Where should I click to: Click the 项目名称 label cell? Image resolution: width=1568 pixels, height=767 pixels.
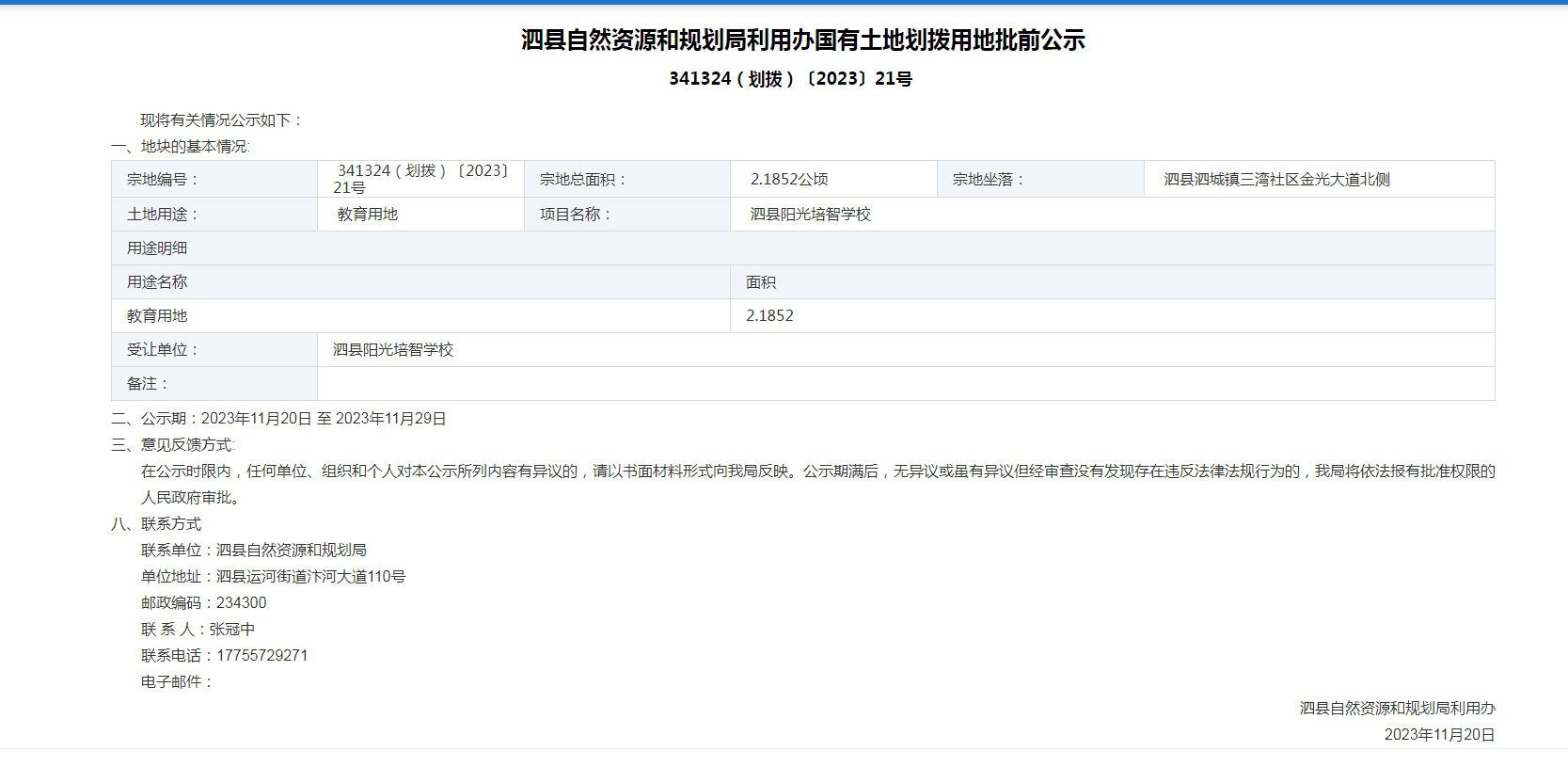point(627,215)
